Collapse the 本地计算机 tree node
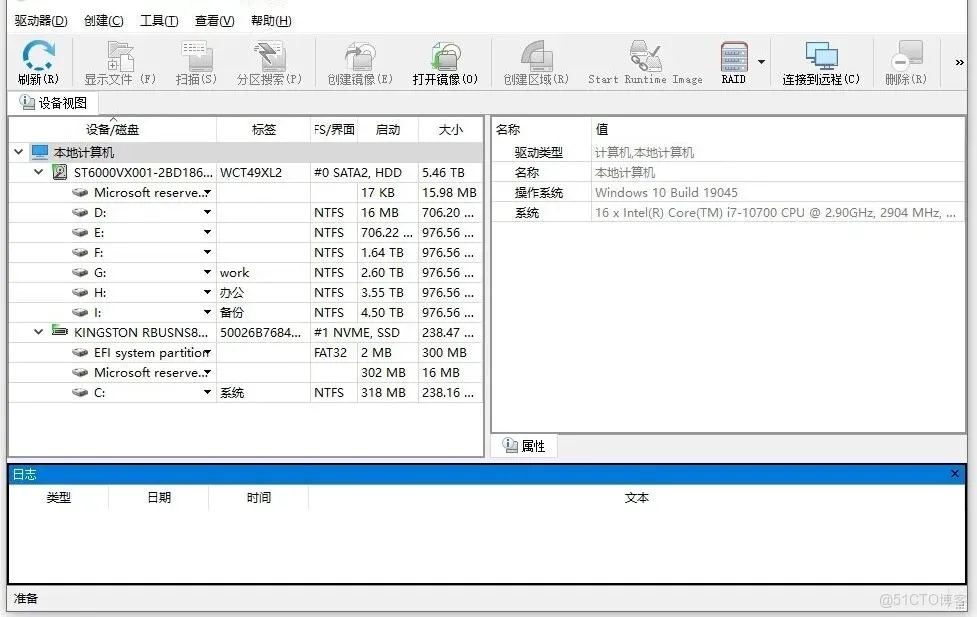Image resolution: width=977 pixels, height=617 pixels. pos(18,152)
